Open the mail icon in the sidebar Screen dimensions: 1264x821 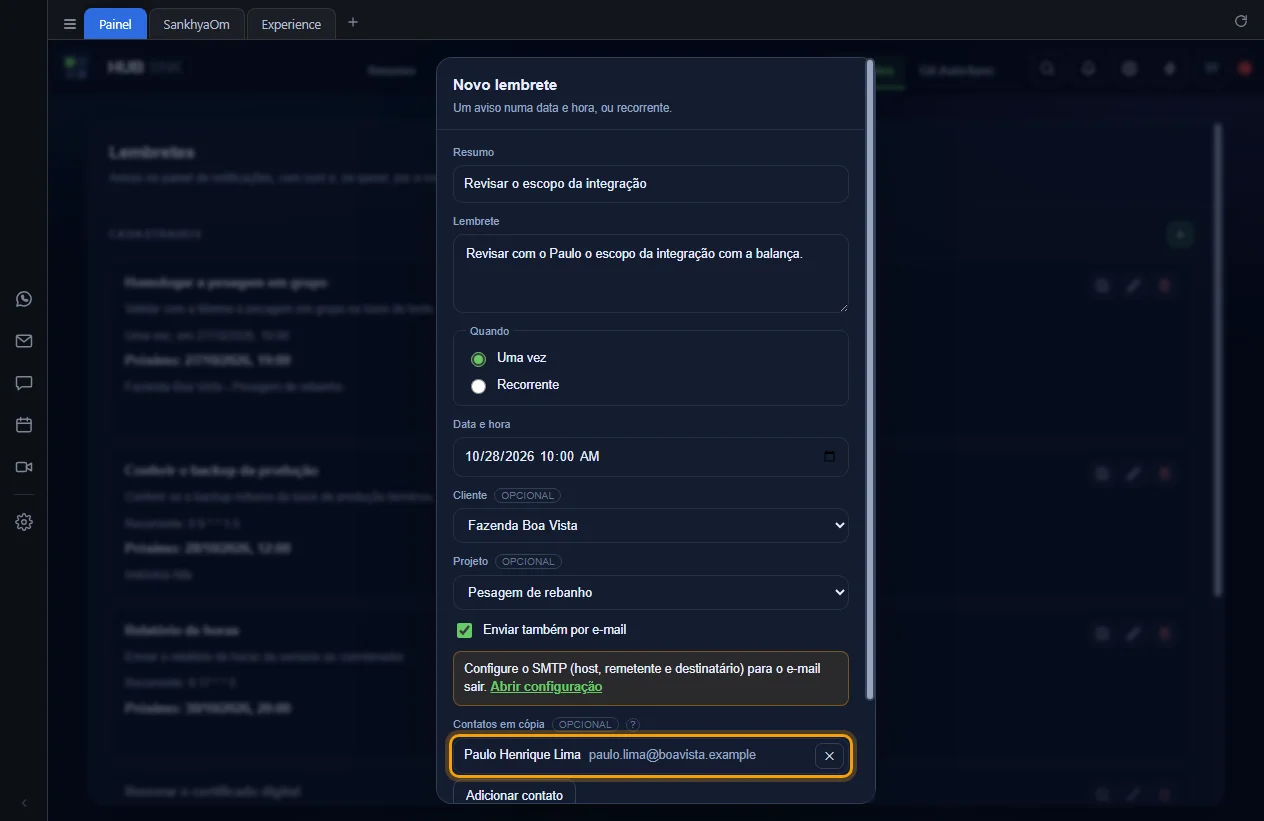24,341
